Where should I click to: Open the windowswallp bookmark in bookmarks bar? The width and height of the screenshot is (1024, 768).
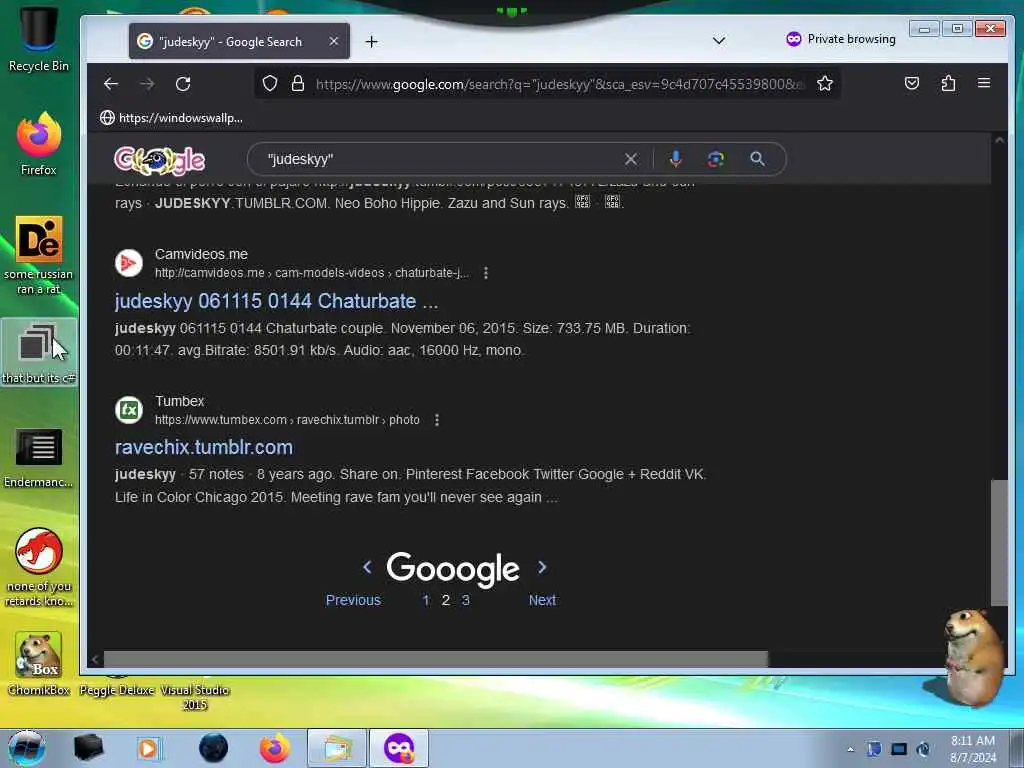click(x=171, y=118)
